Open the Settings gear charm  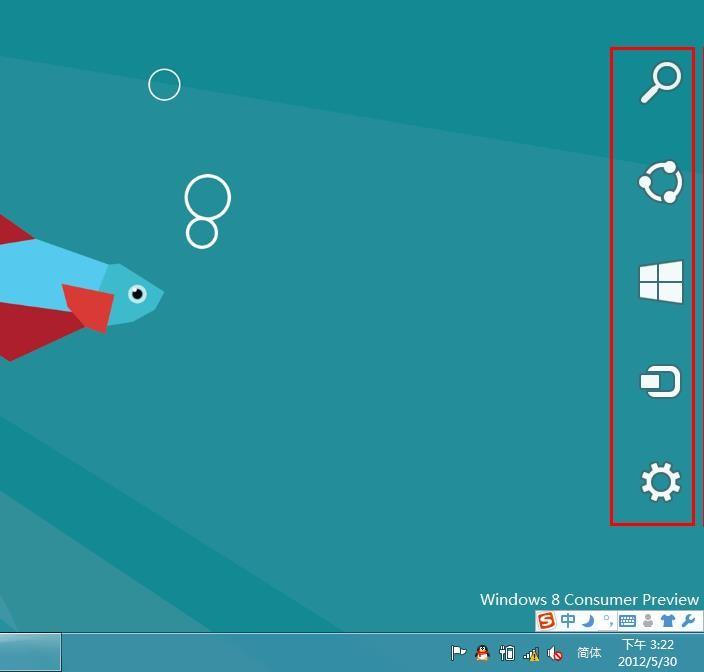(660, 481)
